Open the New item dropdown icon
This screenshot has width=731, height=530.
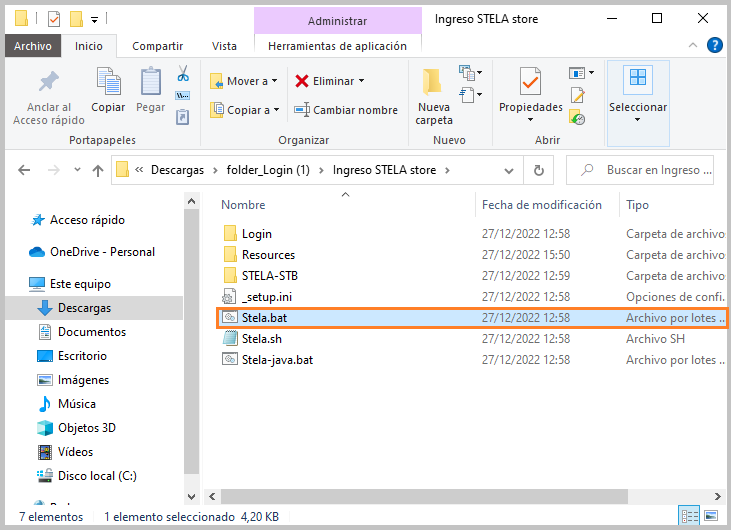pyautogui.click(x=470, y=73)
